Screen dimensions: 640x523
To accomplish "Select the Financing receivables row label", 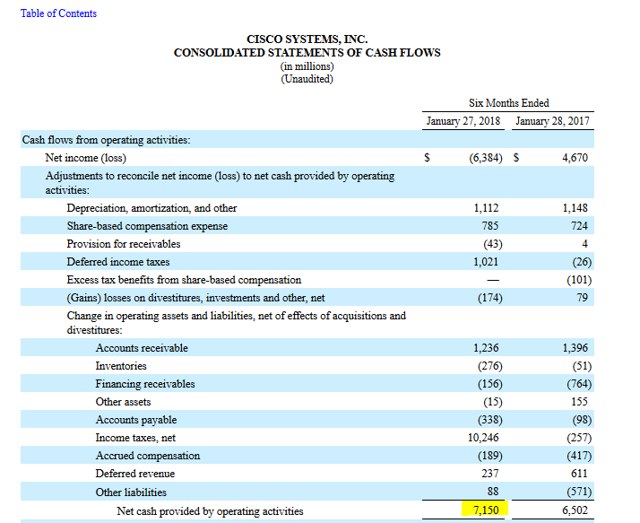I will 145,384.
